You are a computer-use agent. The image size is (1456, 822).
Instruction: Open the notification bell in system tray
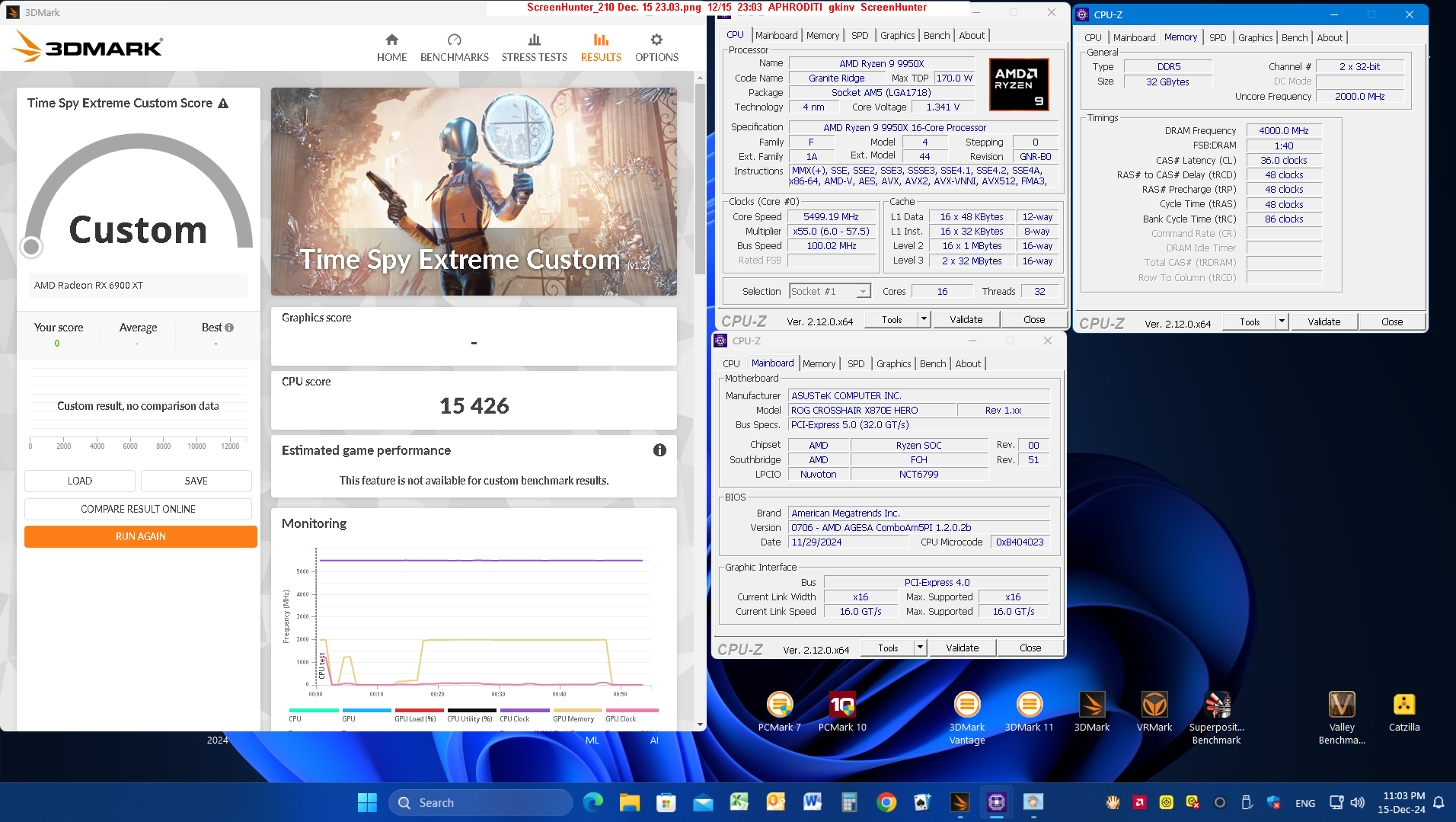1438,802
